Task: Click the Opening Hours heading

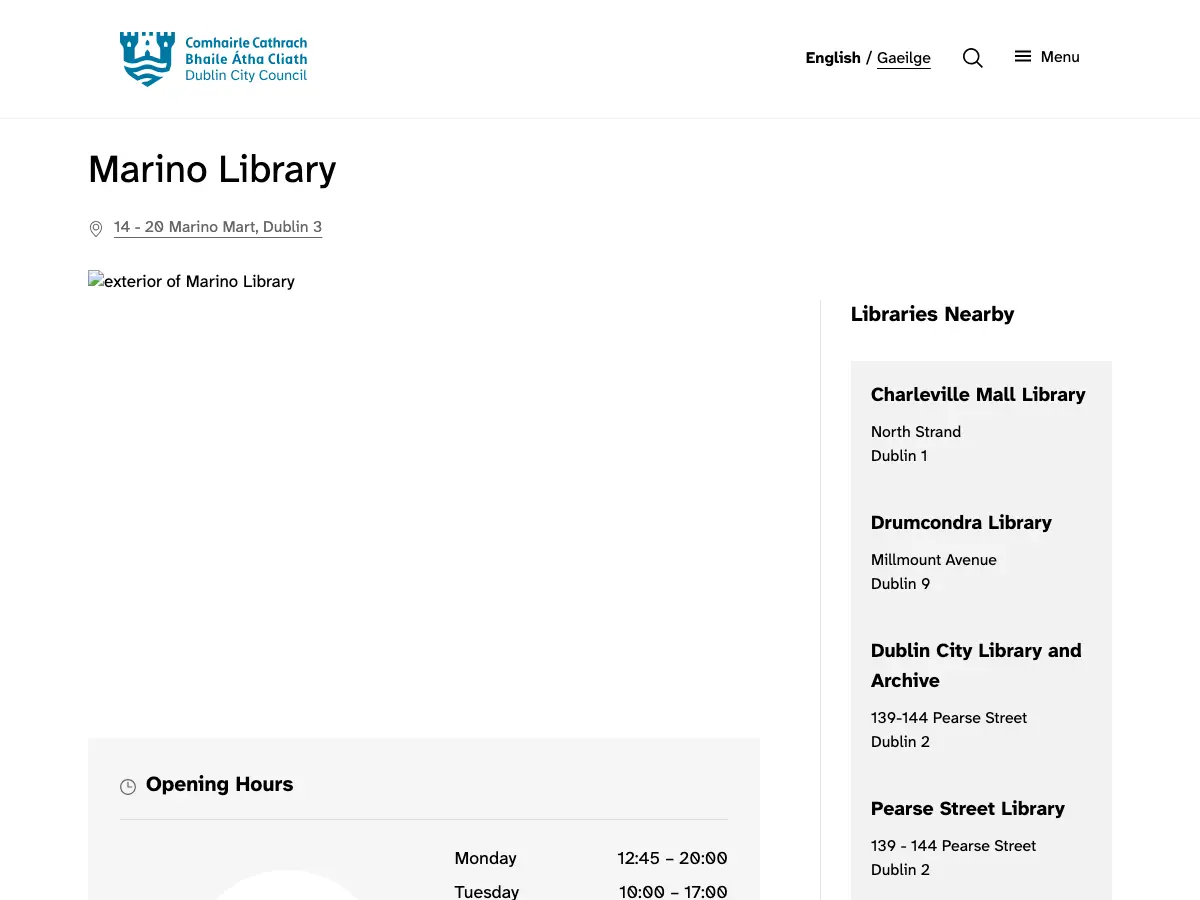Action: (220, 784)
